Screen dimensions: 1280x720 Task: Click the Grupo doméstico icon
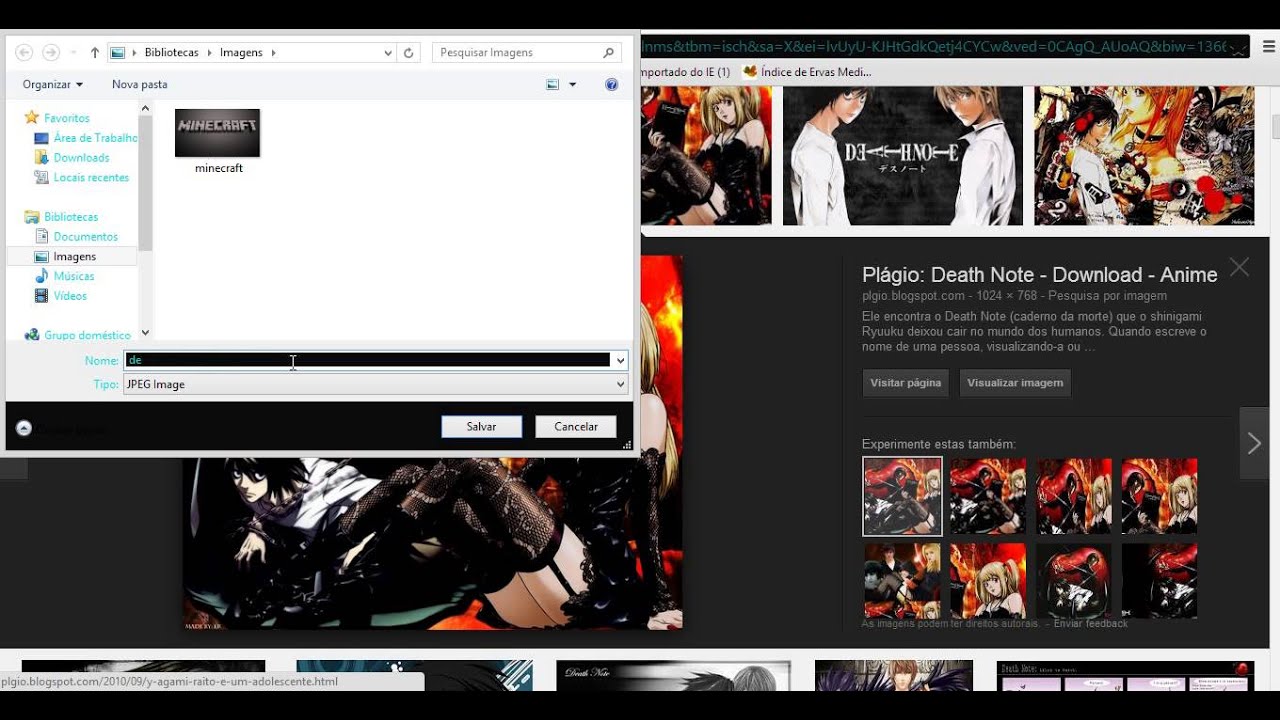click(32, 335)
